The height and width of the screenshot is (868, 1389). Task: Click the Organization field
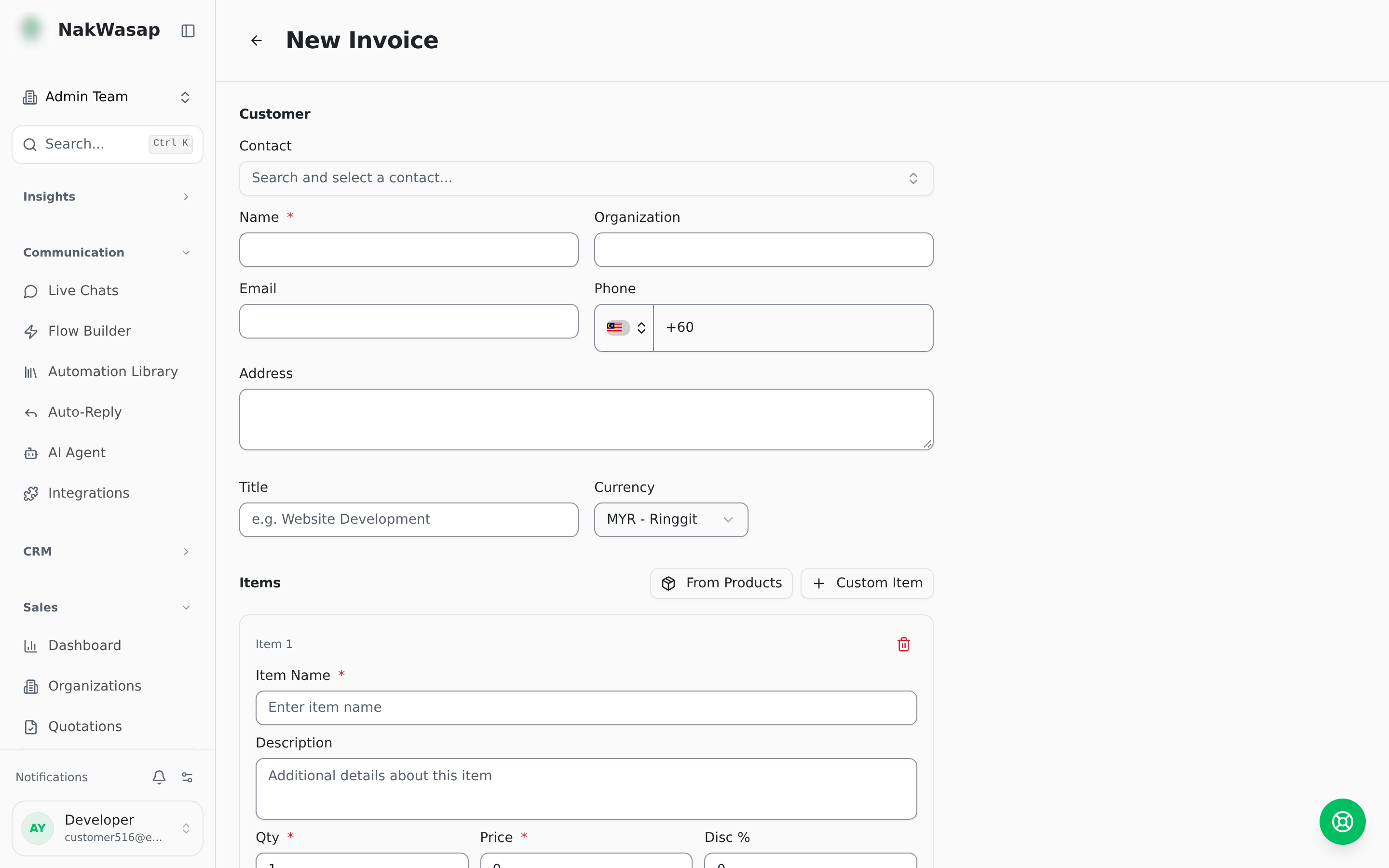(763, 250)
